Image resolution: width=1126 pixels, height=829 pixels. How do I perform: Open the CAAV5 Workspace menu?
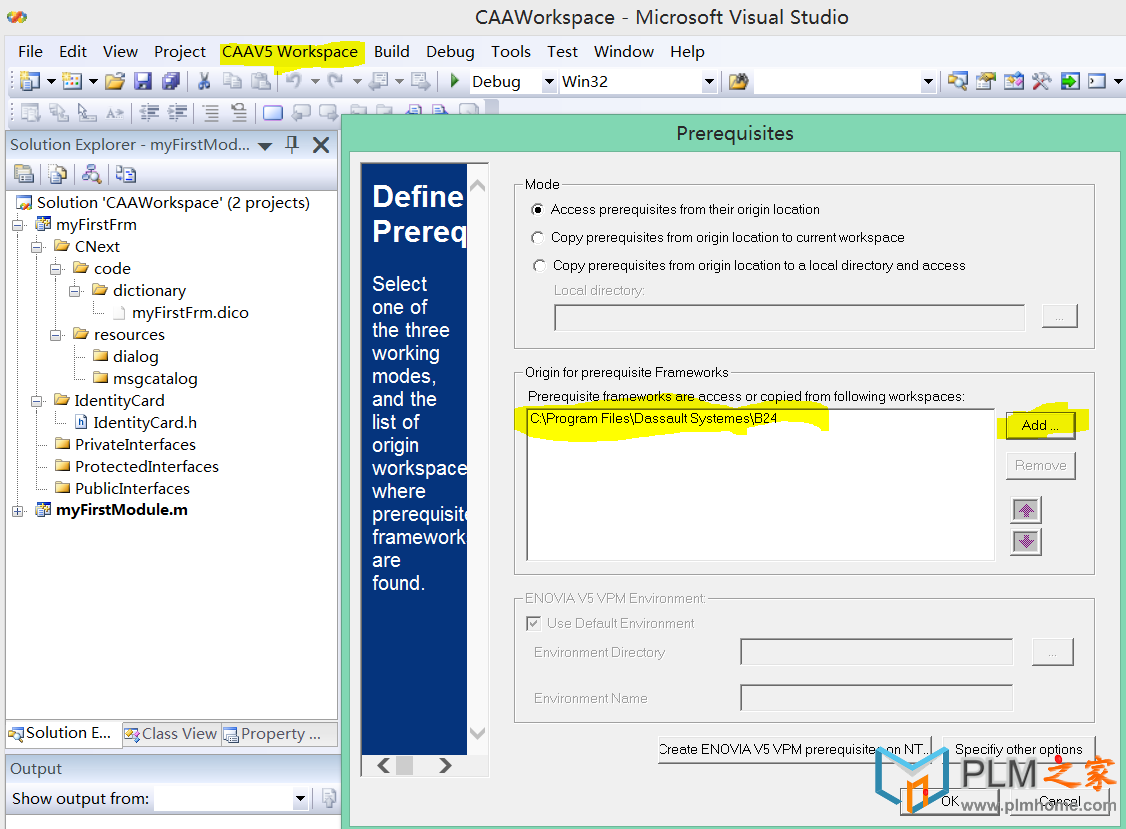[x=289, y=52]
